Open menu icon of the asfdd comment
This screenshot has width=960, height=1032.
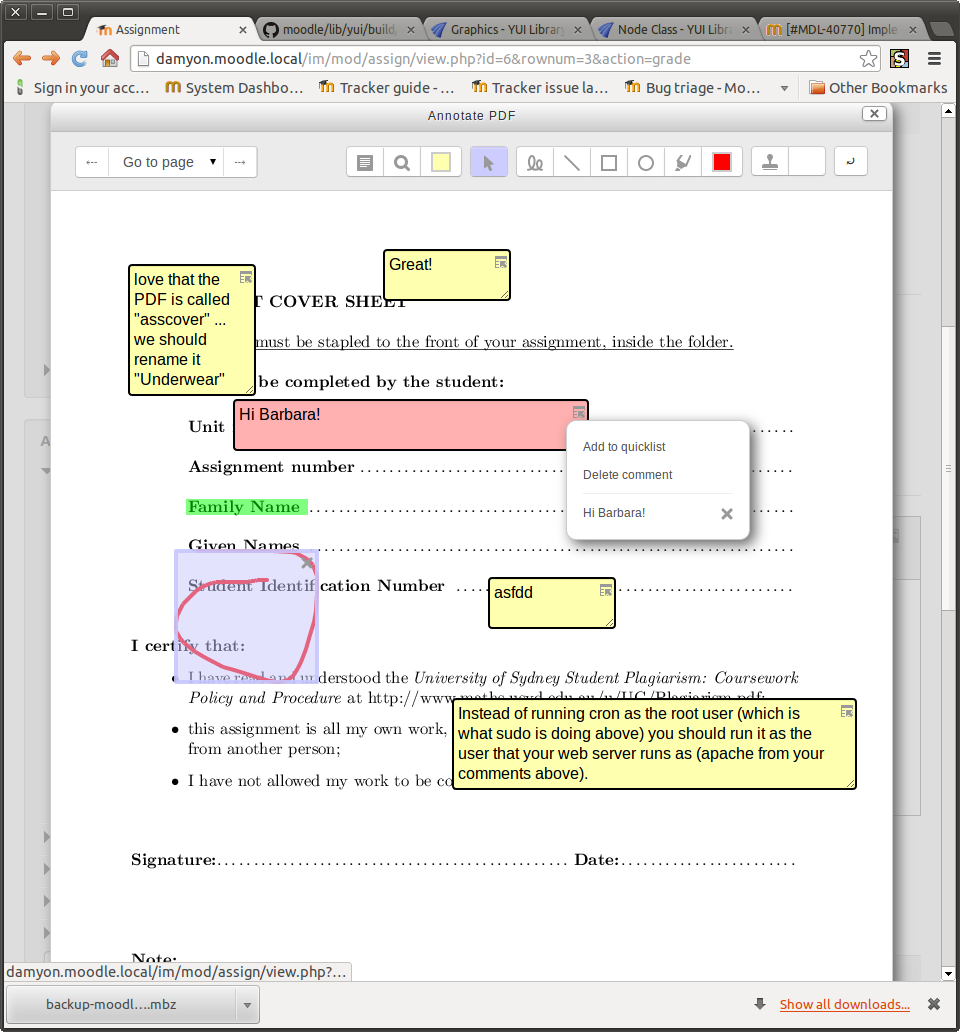click(x=606, y=590)
